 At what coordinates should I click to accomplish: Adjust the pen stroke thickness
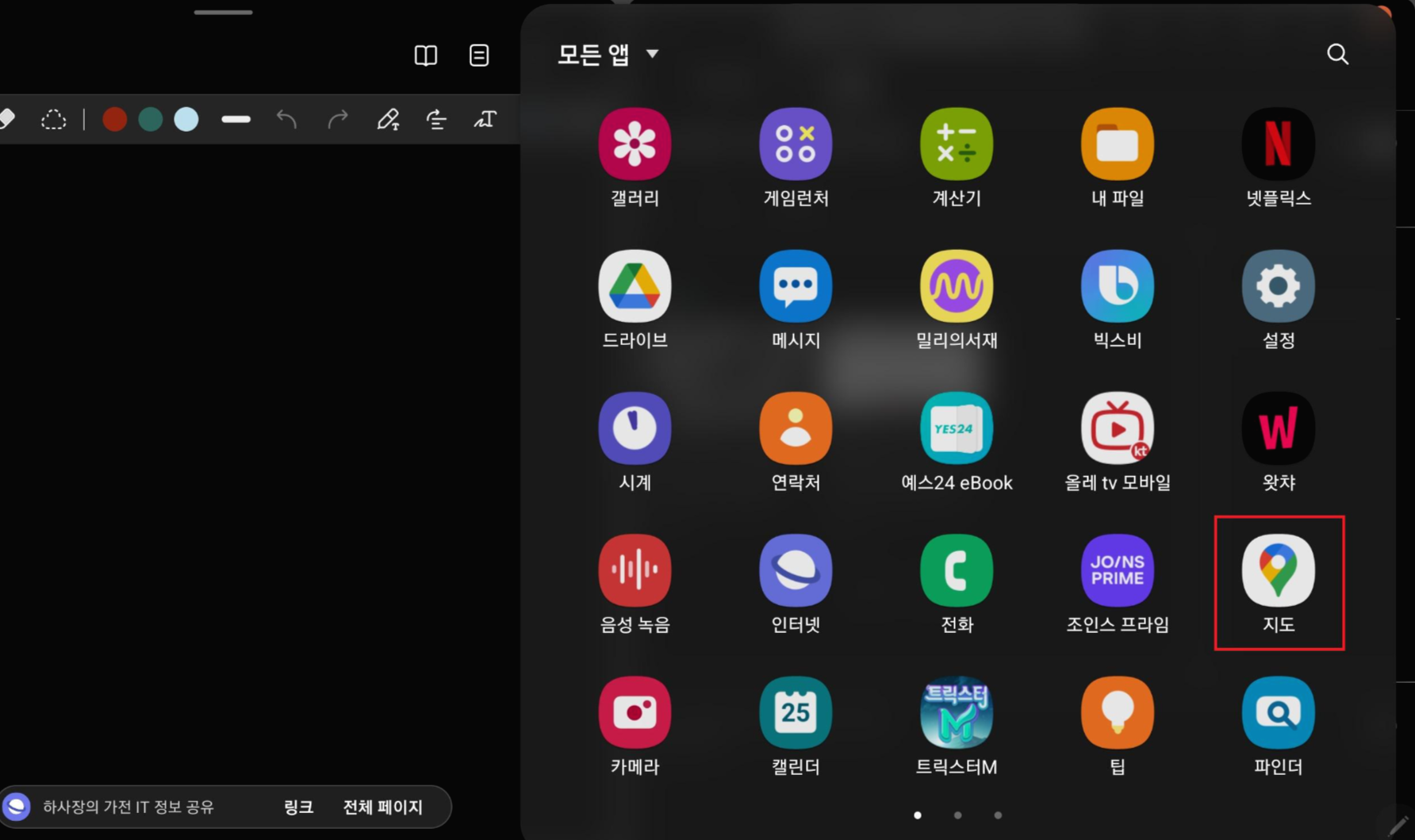[x=236, y=120]
